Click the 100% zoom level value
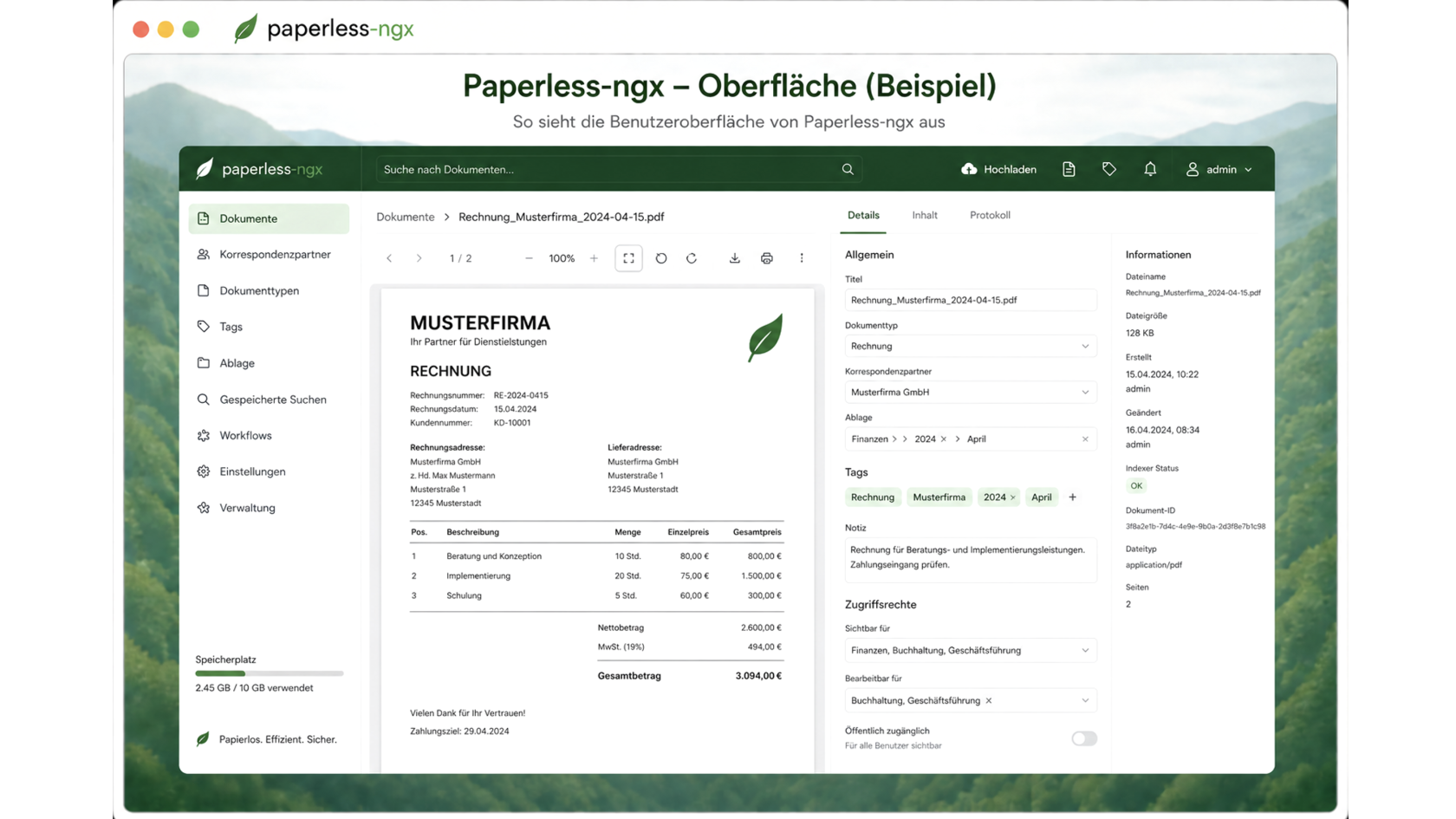Screen dimensions: 1456x819 coord(562,258)
